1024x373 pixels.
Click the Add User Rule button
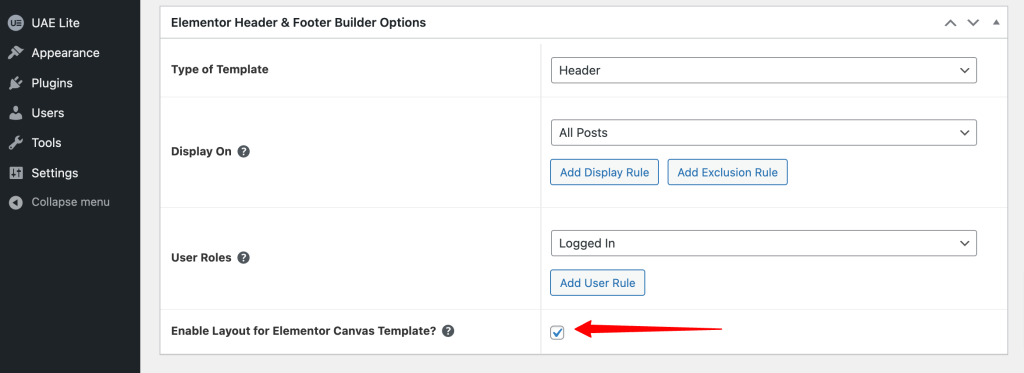click(x=598, y=283)
